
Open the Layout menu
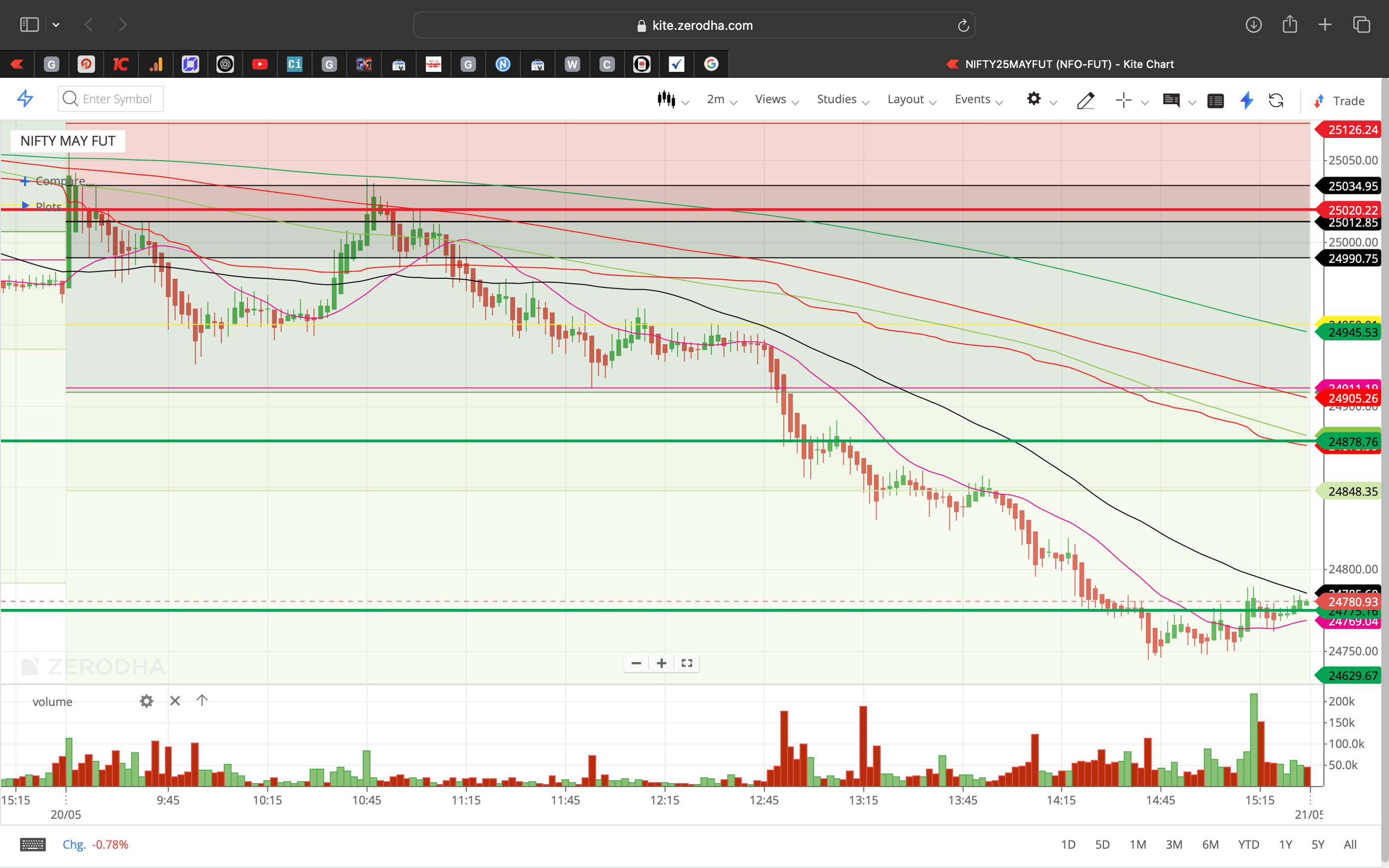pos(906,99)
